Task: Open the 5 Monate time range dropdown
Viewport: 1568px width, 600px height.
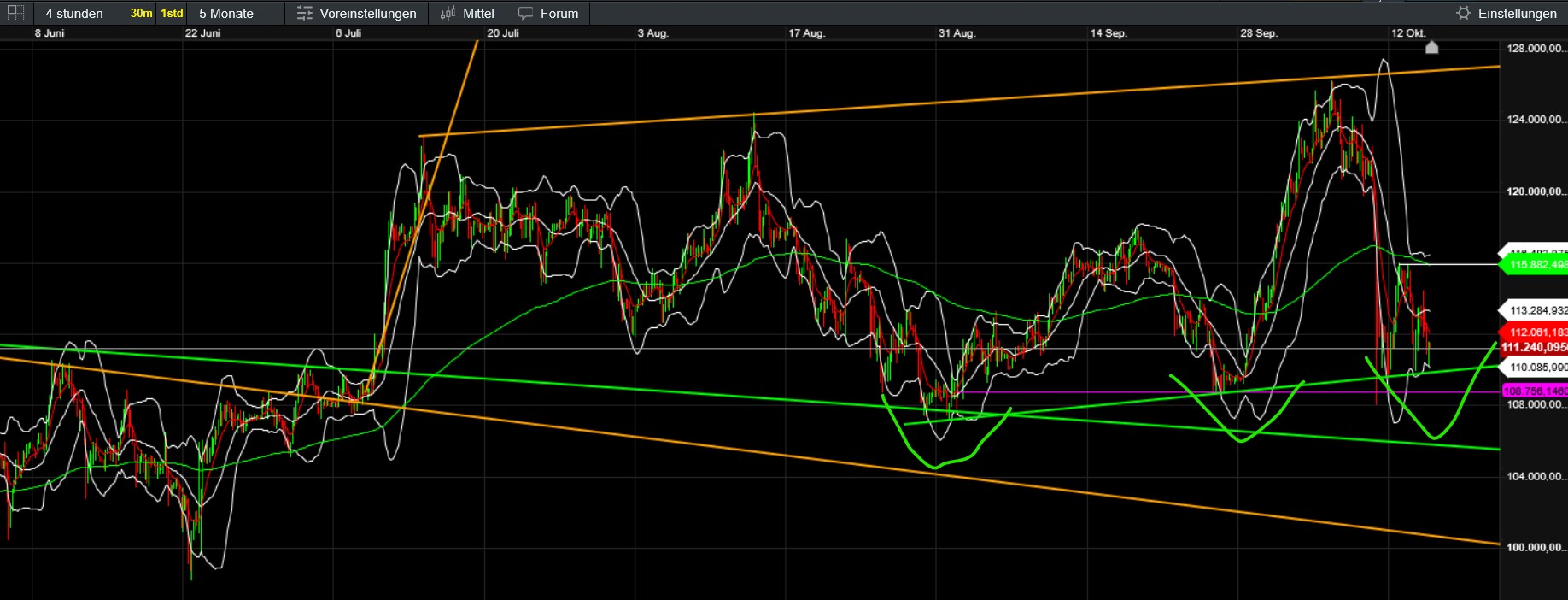Action: (226, 14)
